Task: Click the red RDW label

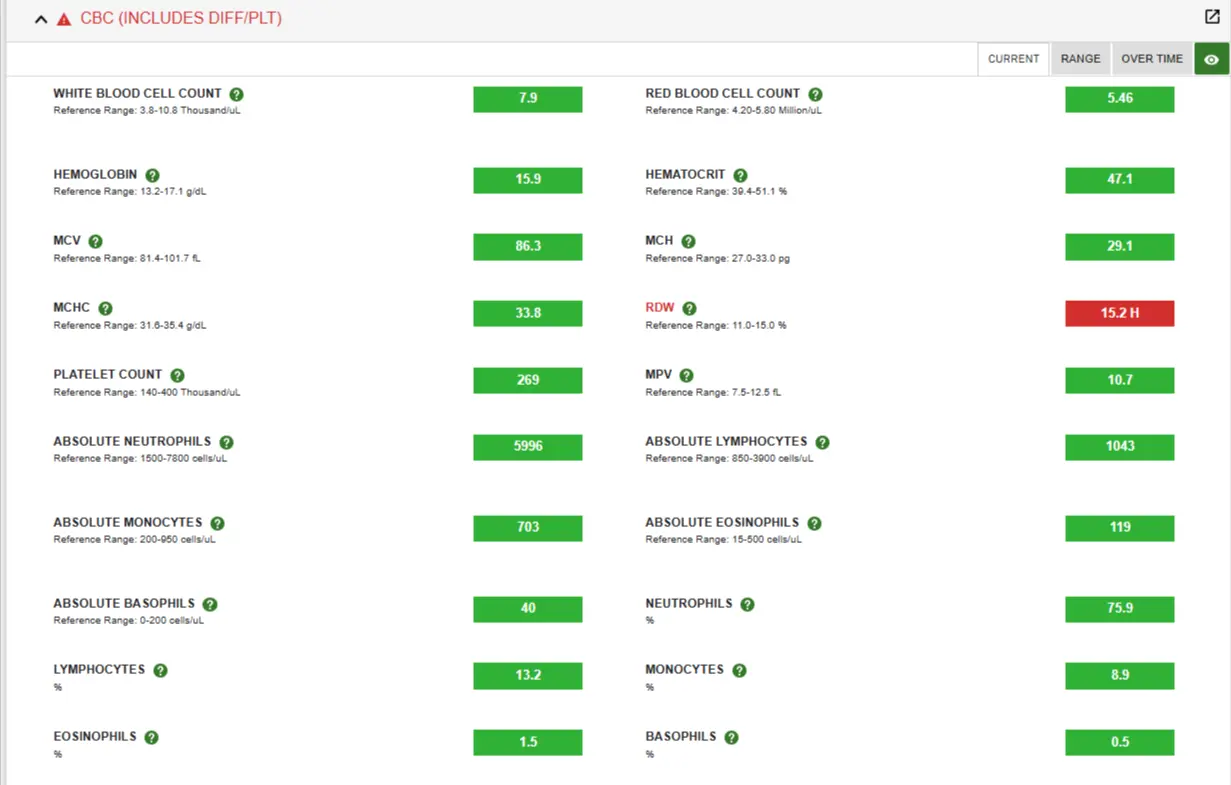Action: point(660,308)
